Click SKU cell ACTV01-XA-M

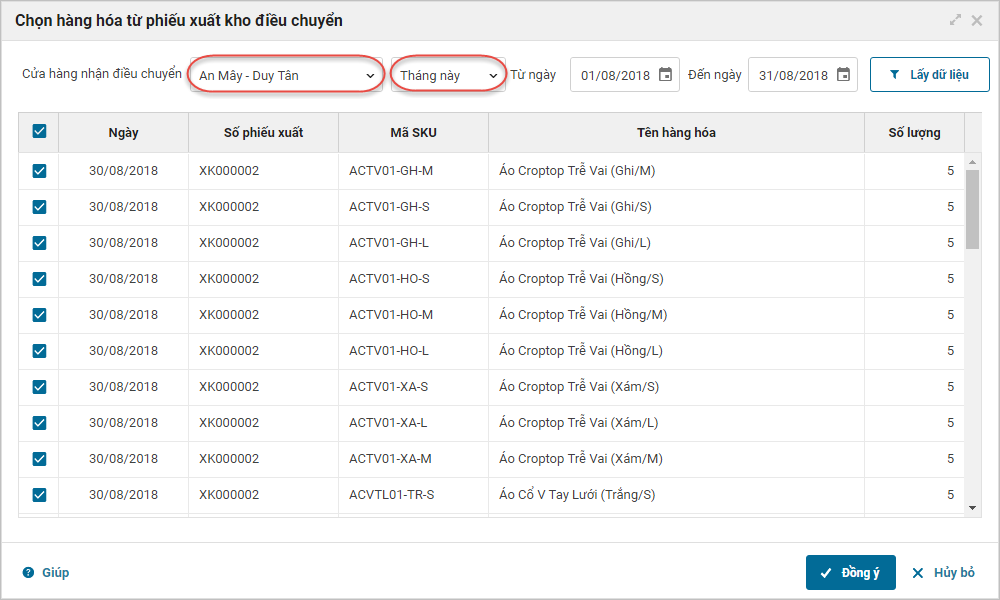tap(413, 459)
